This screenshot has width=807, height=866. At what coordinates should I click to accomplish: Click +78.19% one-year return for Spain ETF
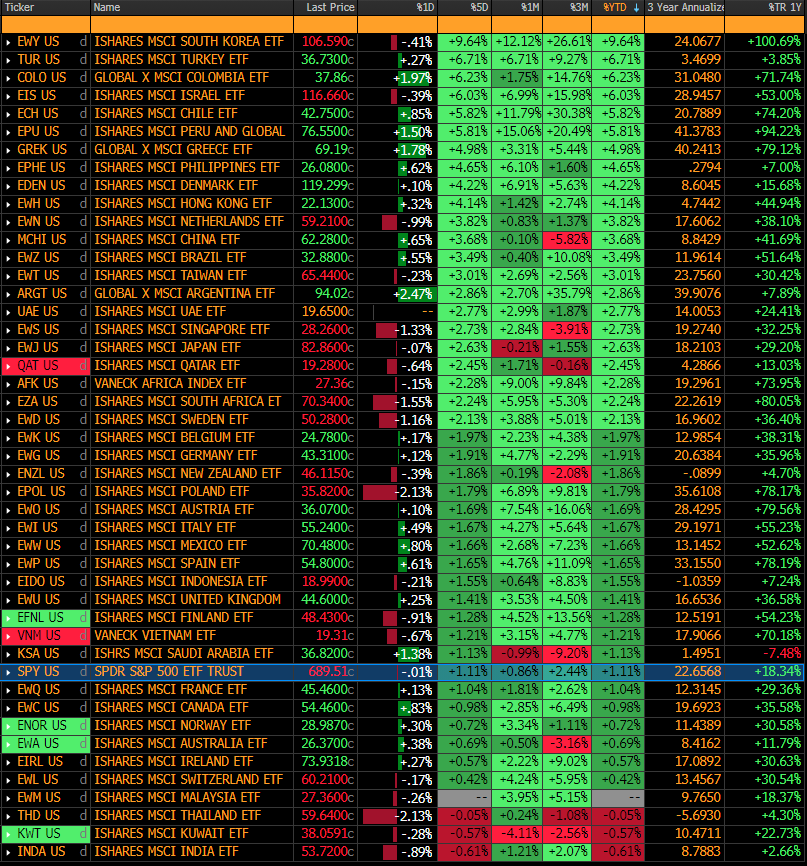(777, 564)
